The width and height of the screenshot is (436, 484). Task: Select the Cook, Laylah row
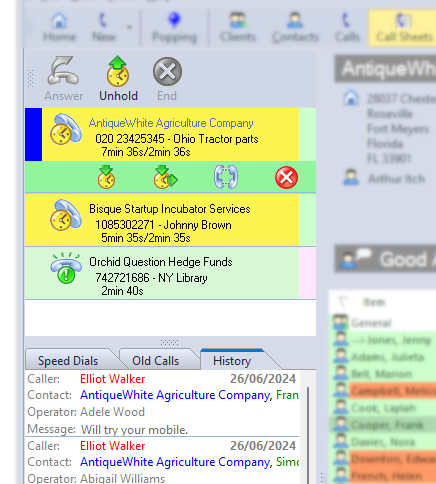point(383,408)
